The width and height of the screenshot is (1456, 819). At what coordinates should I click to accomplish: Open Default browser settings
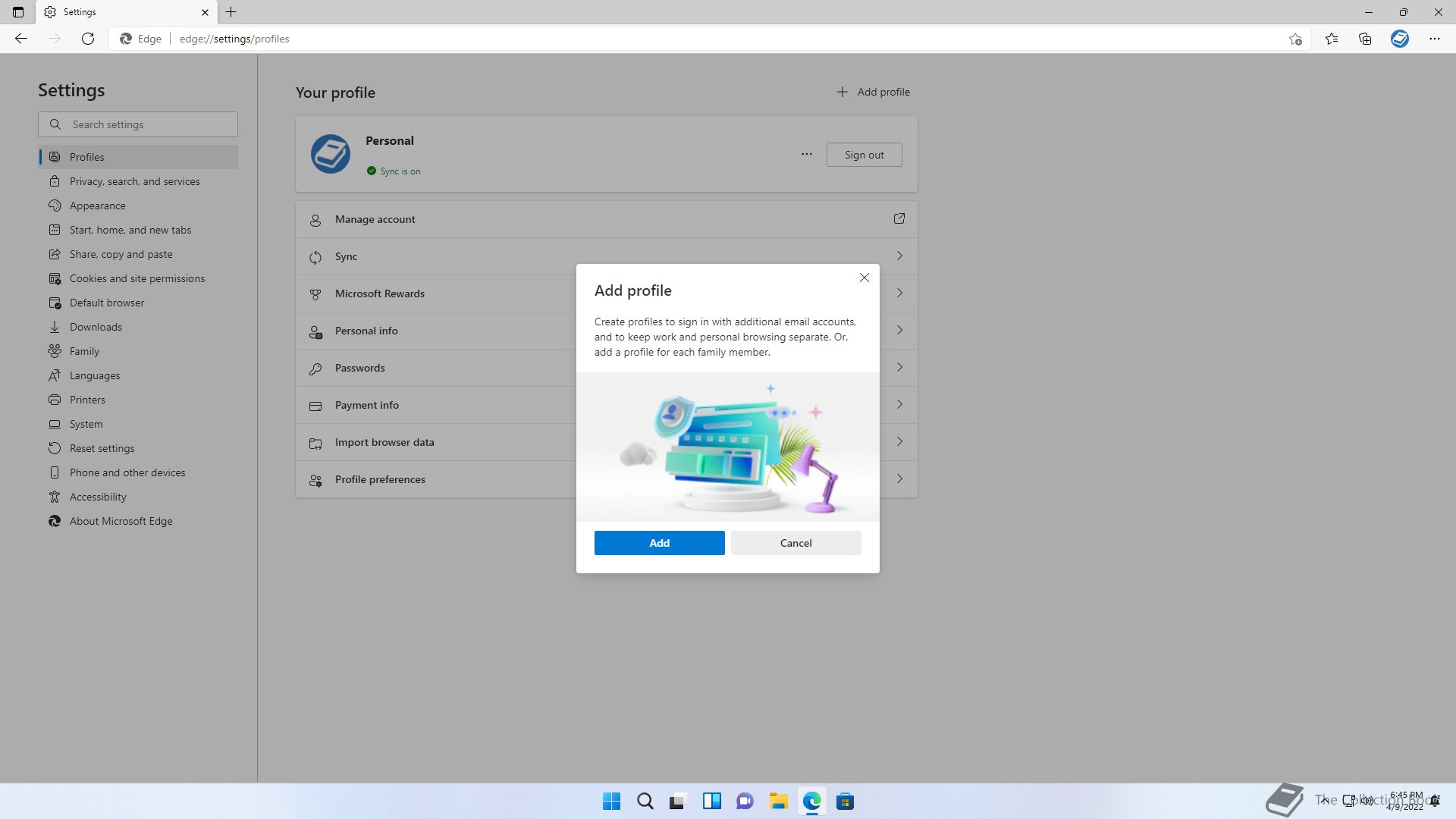(x=138, y=303)
